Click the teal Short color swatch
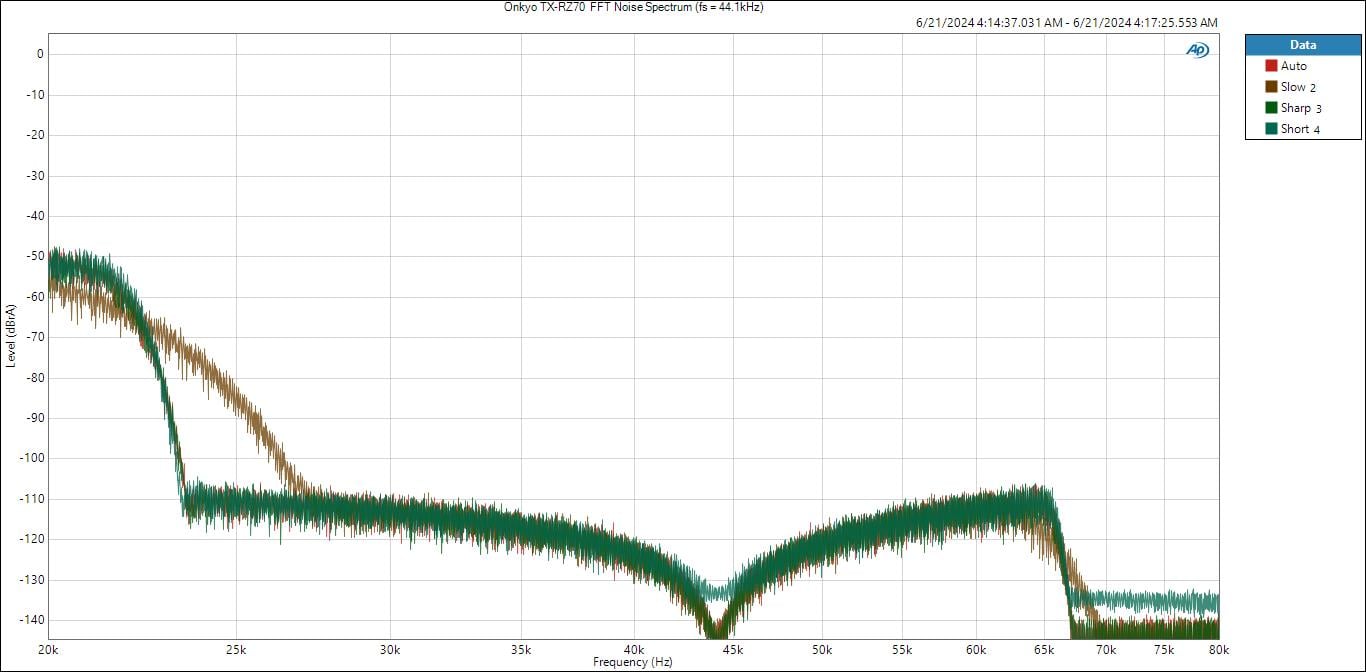Image resolution: width=1366 pixels, height=672 pixels. pyautogui.click(x=1271, y=129)
